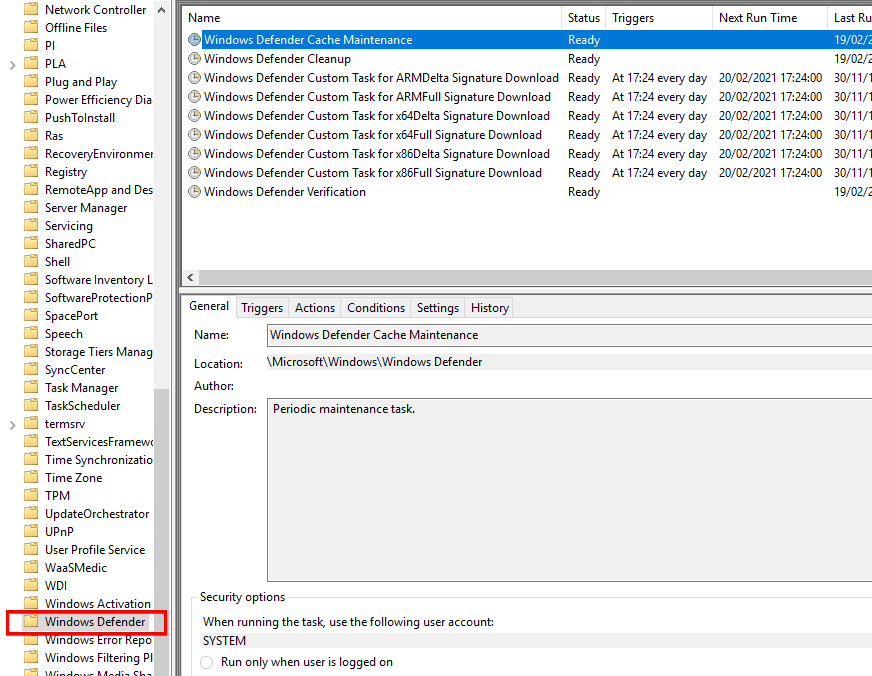Click the WDI folder icon
The width and height of the screenshot is (872, 676).
[x=31, y=585]
